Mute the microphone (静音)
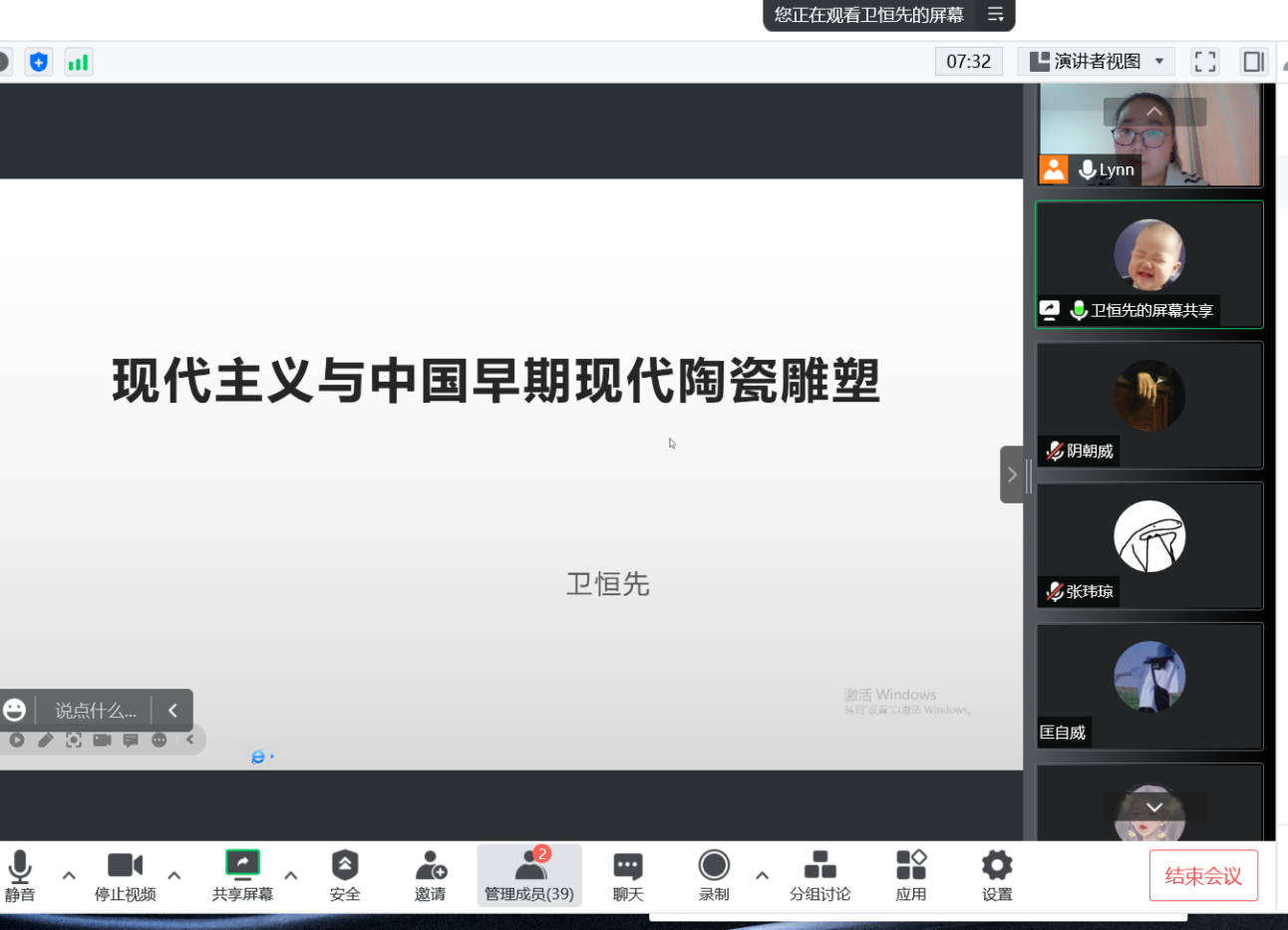 pos(20,874)
